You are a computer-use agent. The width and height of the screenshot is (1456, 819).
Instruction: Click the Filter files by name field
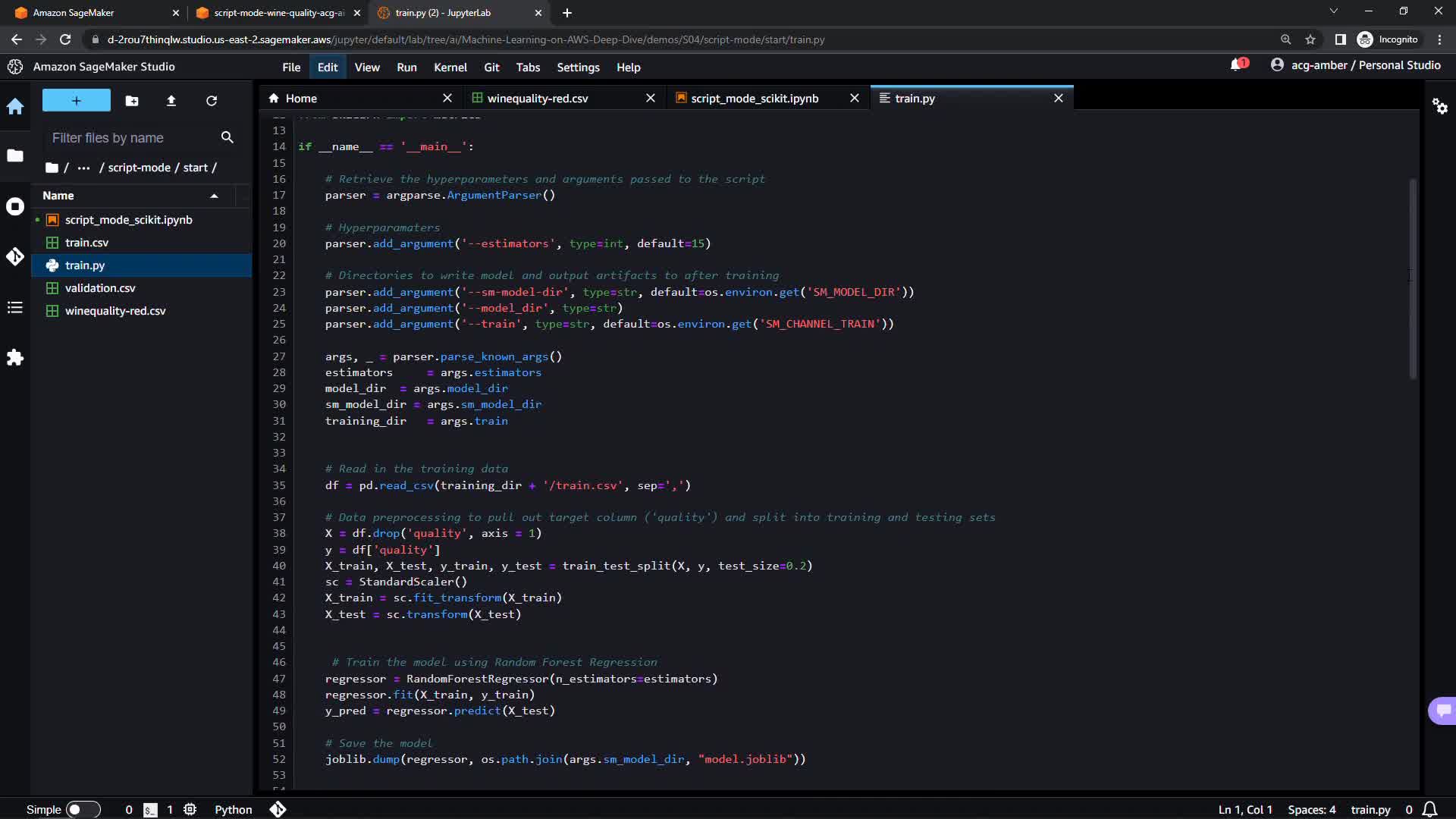pyautogui.click(x=129, y=138)
